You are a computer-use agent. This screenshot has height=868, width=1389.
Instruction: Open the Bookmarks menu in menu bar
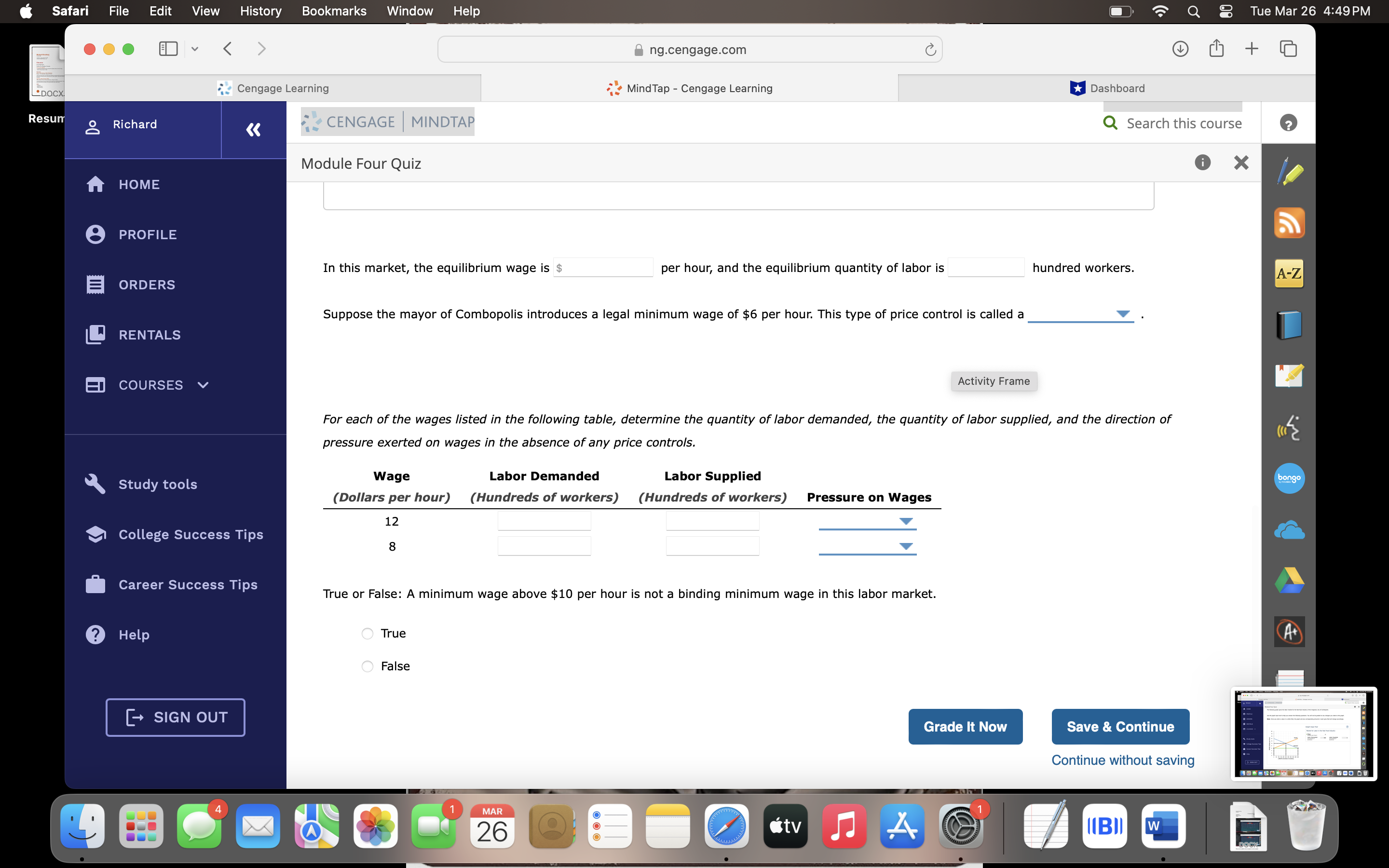click(x=333, y=11)
